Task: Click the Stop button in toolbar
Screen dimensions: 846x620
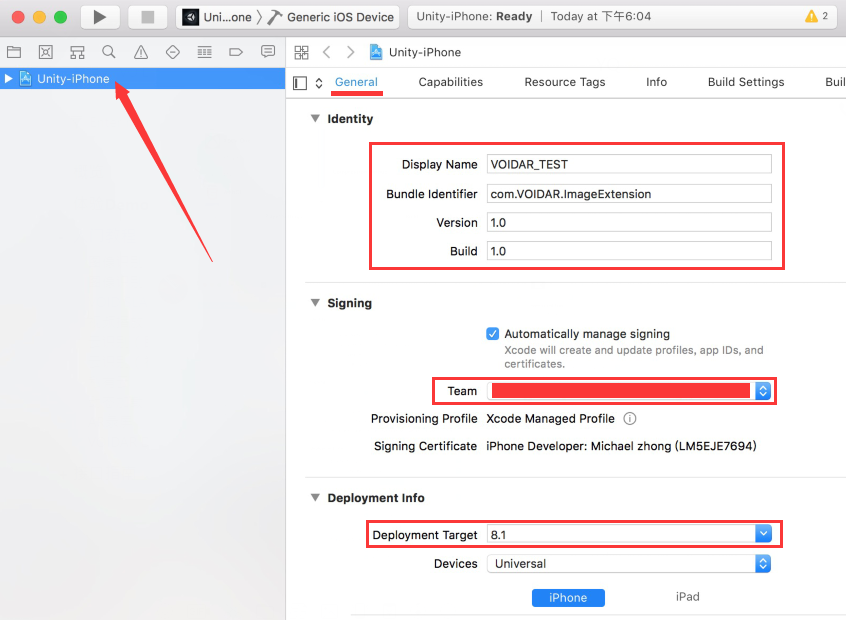Action: pos(147,17)
